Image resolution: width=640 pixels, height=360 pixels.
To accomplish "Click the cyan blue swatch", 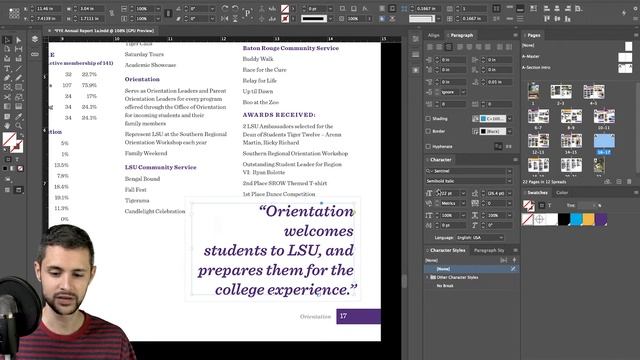I will click(x=576, y=220).
